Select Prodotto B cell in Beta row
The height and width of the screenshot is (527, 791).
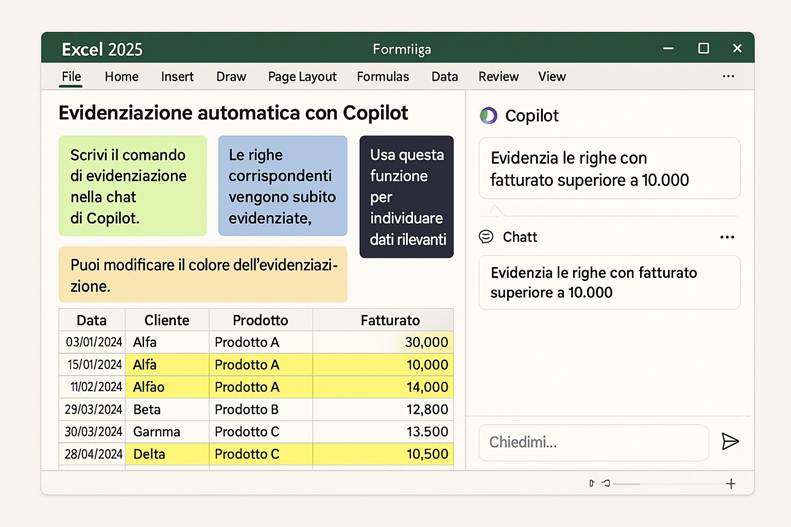point(261,409)
